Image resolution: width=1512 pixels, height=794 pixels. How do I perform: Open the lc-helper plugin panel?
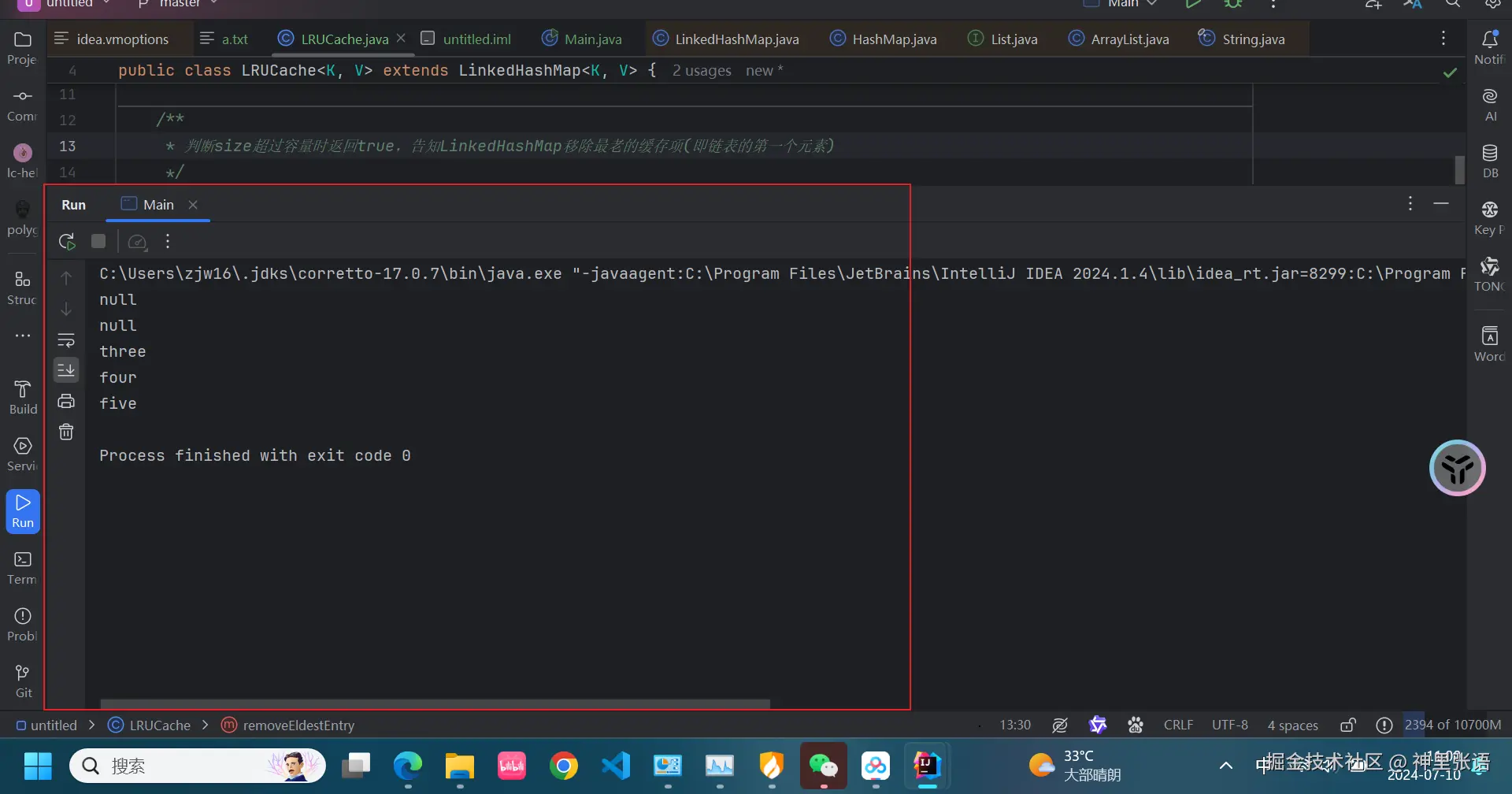23,161
